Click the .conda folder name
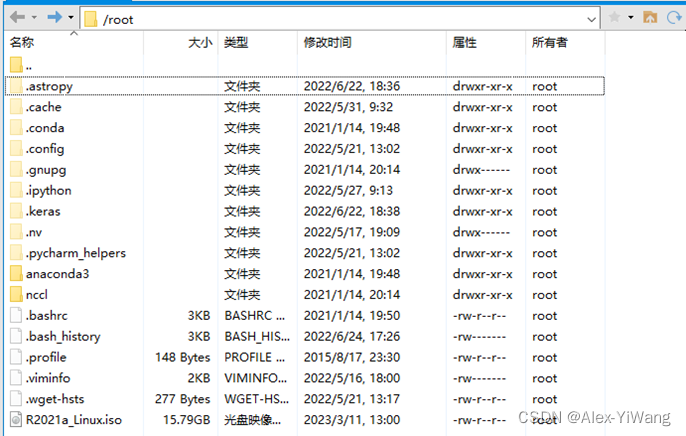Screen dimensions: 686x436 click(x=45, y=128)
